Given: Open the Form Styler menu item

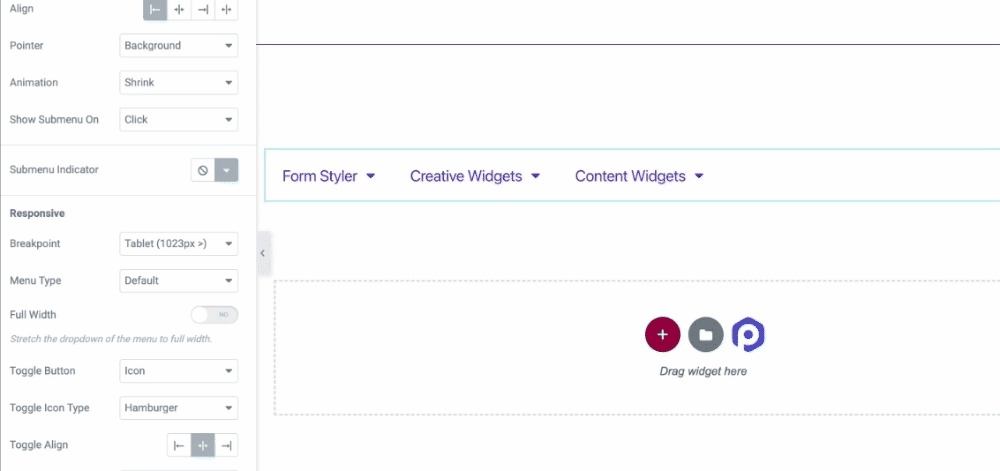Looking at the screenshot, I should coord(328,176).
